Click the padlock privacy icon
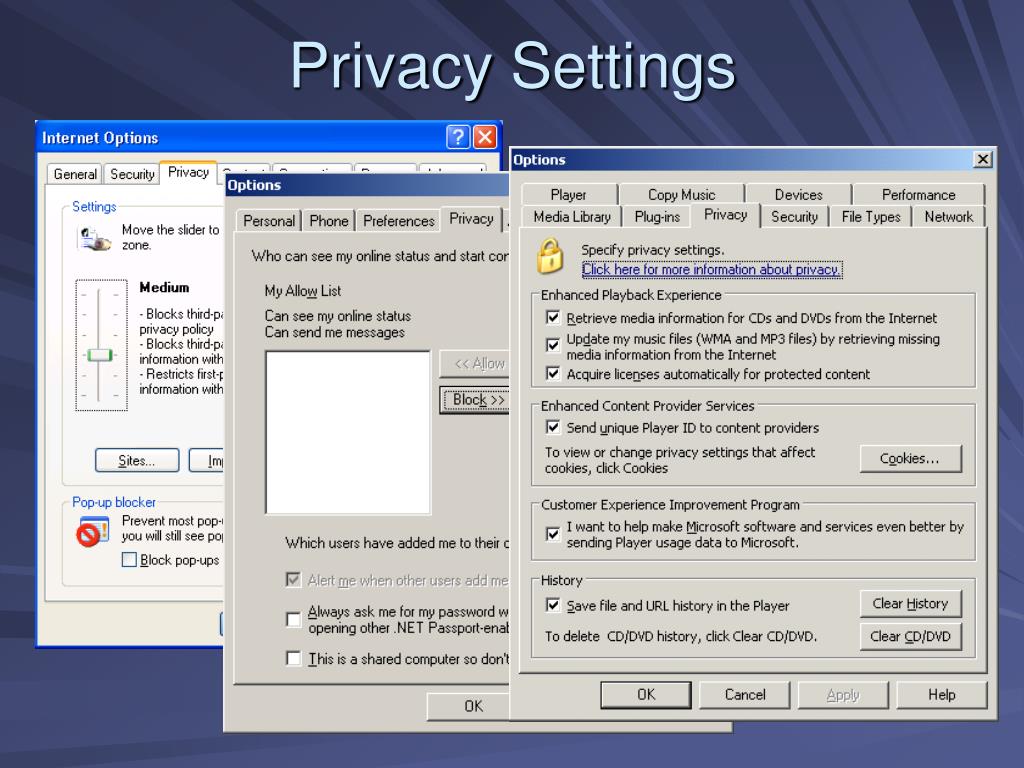The image size is (1024, 768). pyautogui.click(x=550, y=256)
